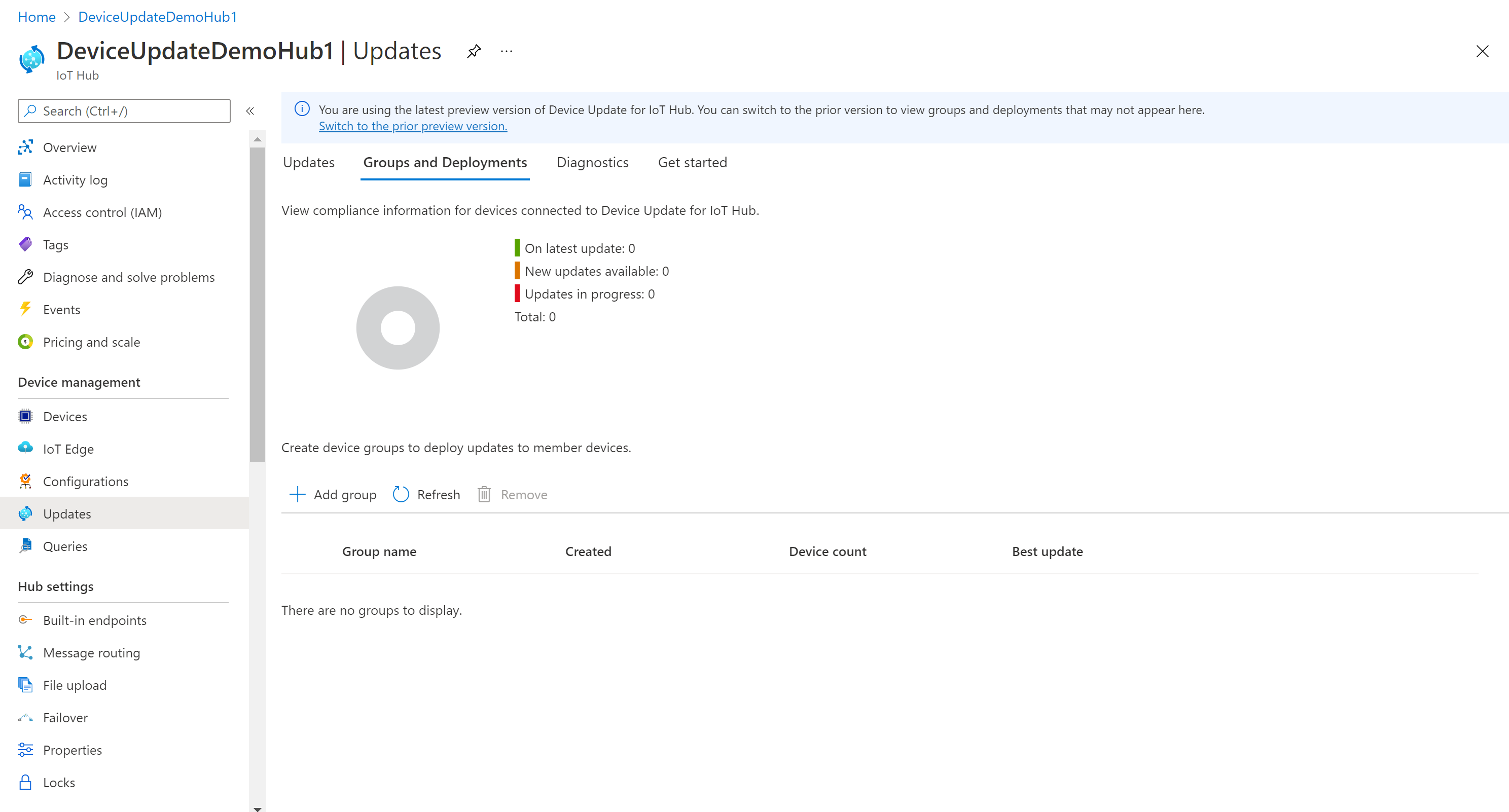Click the Add group plus icon
Image resolution: width=1509 pixels, height=812 pixels.
pos(298,494)
